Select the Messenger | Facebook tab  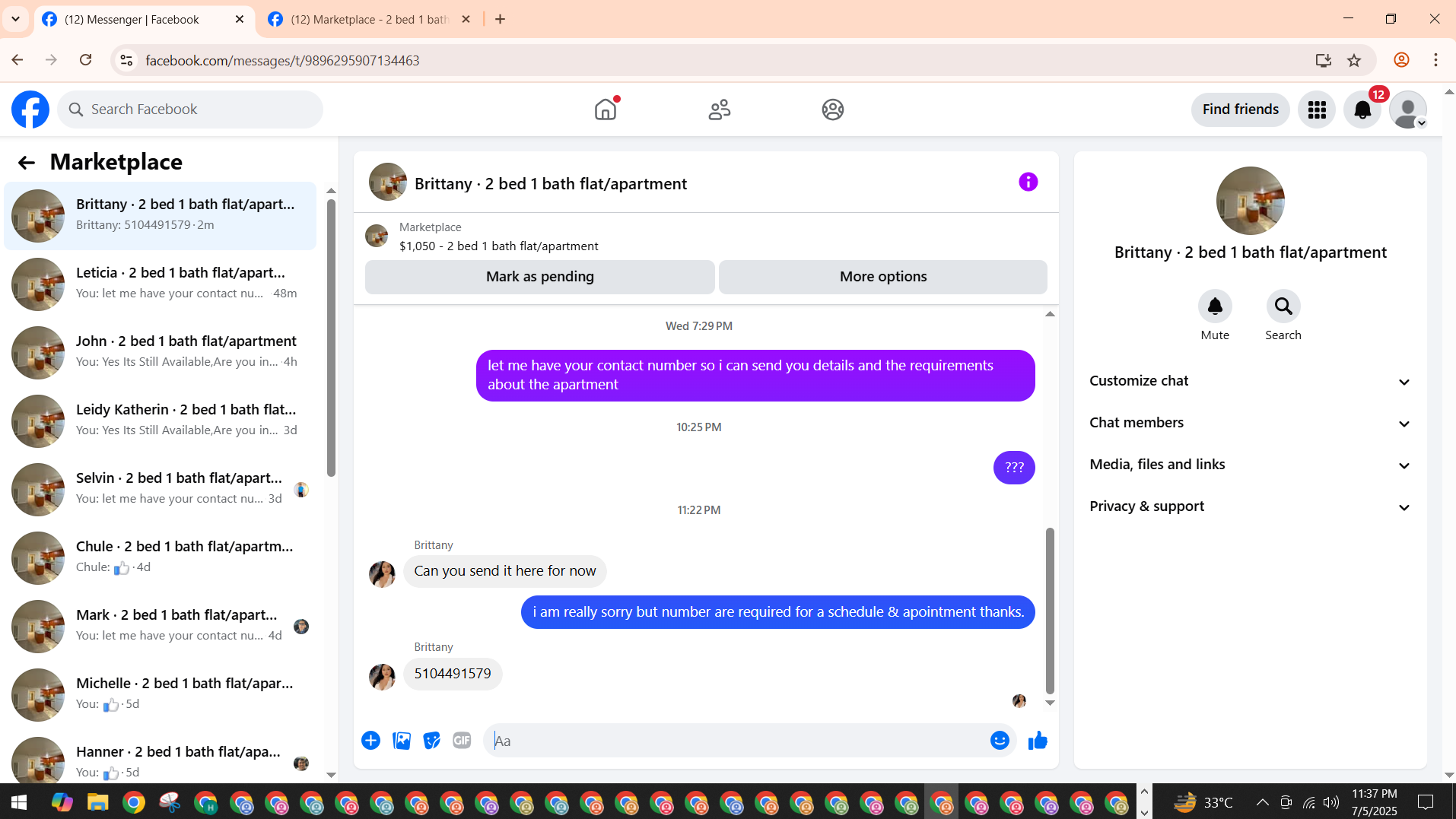coord(143,19)
